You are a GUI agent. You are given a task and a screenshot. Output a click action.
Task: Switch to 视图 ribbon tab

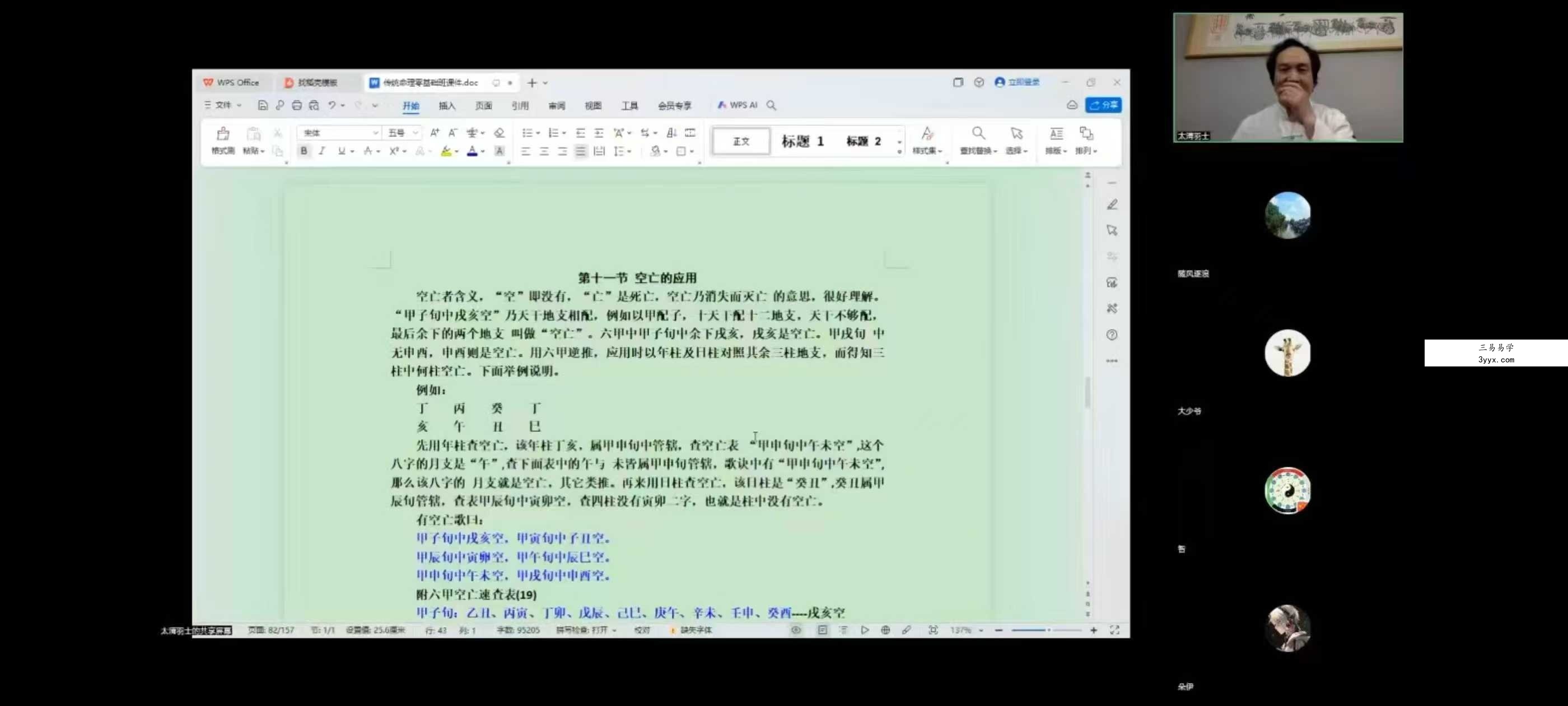(593, 106)
